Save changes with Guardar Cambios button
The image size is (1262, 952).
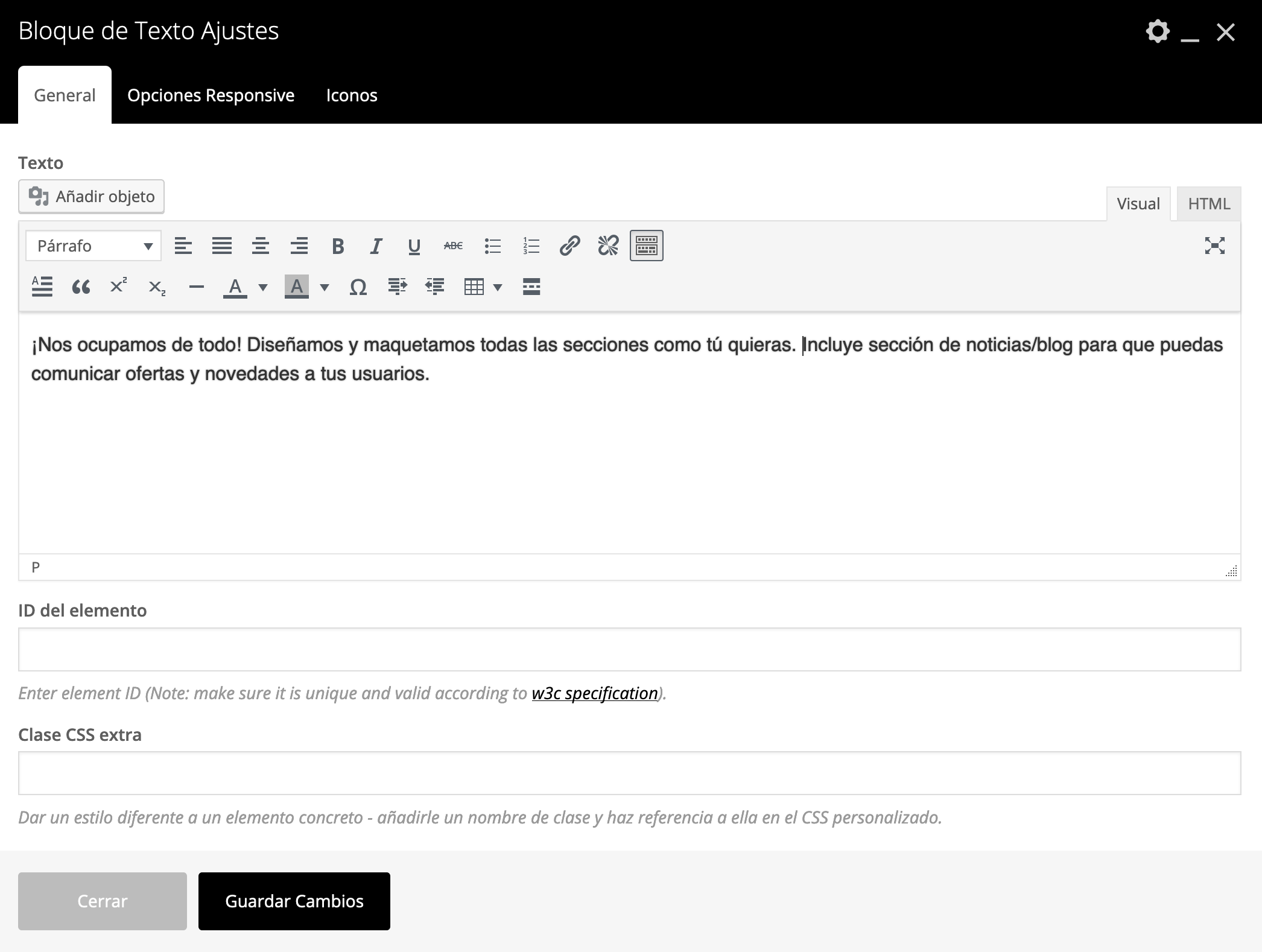tap(294, 901)
